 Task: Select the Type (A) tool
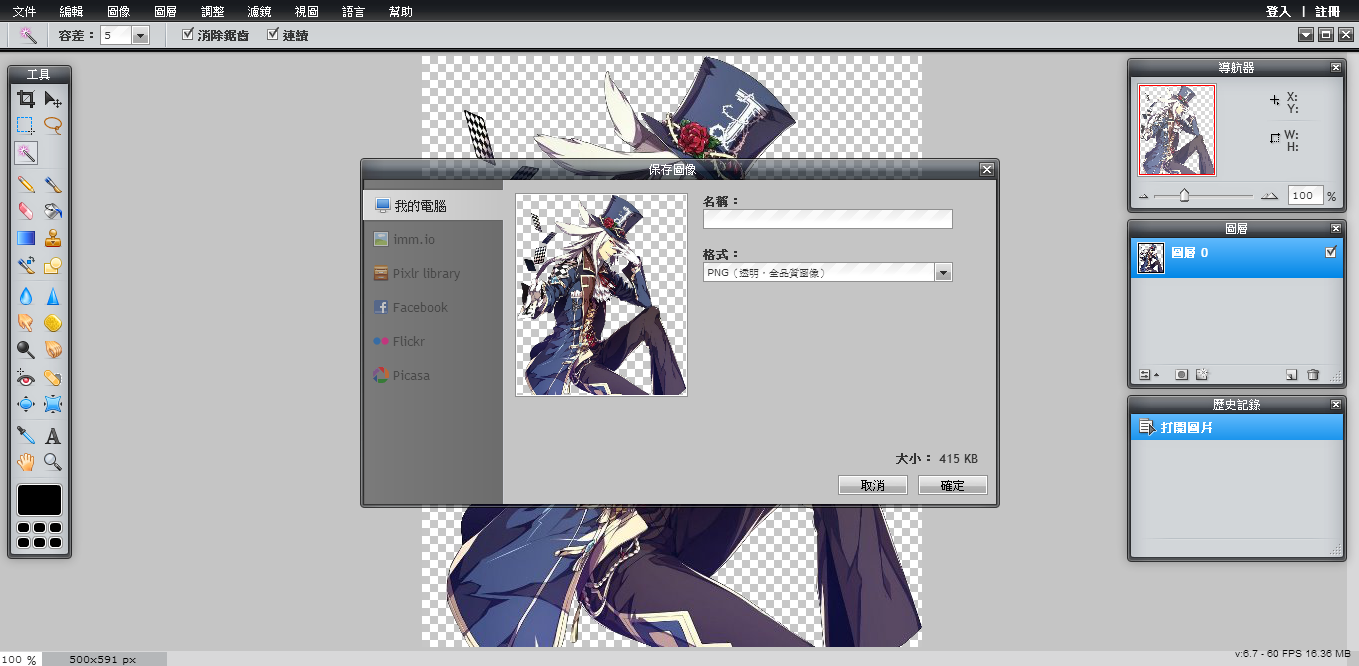click(53, 436)
